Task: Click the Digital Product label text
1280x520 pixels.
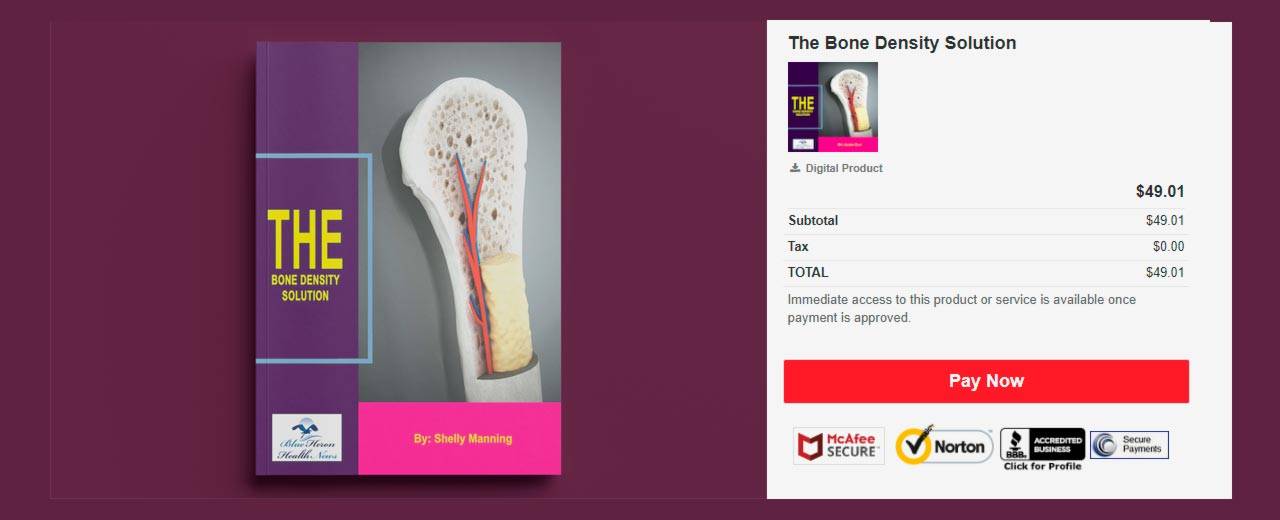Action: click(844, 168)
